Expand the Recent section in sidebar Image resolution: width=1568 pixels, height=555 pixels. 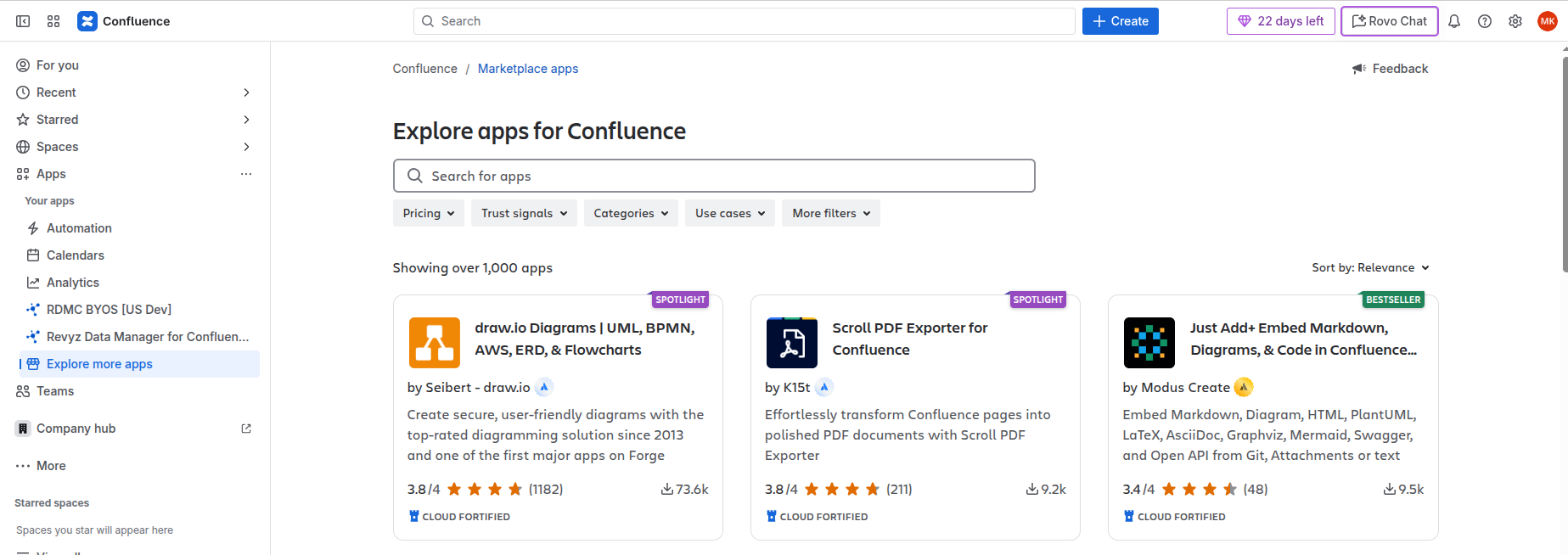(246, 92)
